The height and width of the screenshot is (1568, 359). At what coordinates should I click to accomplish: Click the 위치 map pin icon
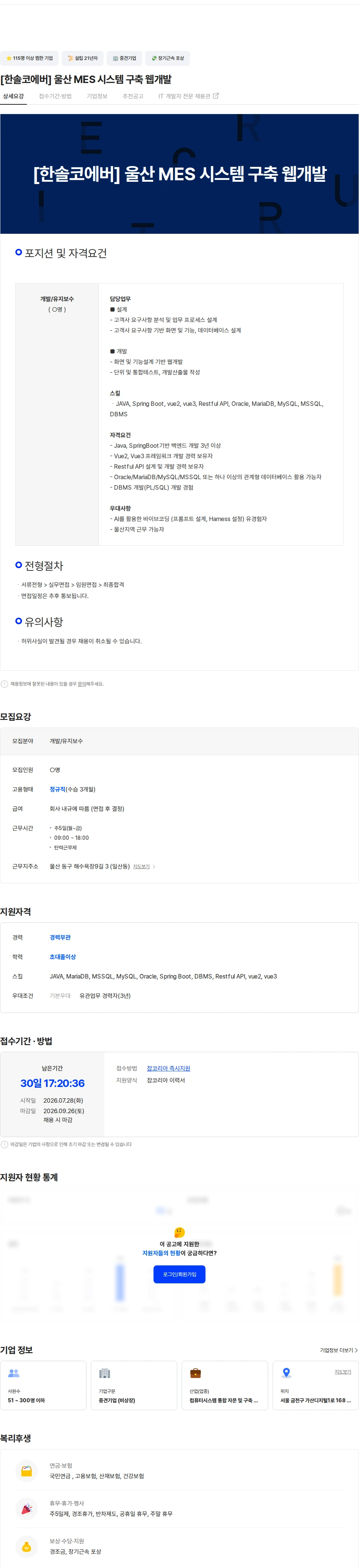pyautogui.click(x=286, y=1373)
